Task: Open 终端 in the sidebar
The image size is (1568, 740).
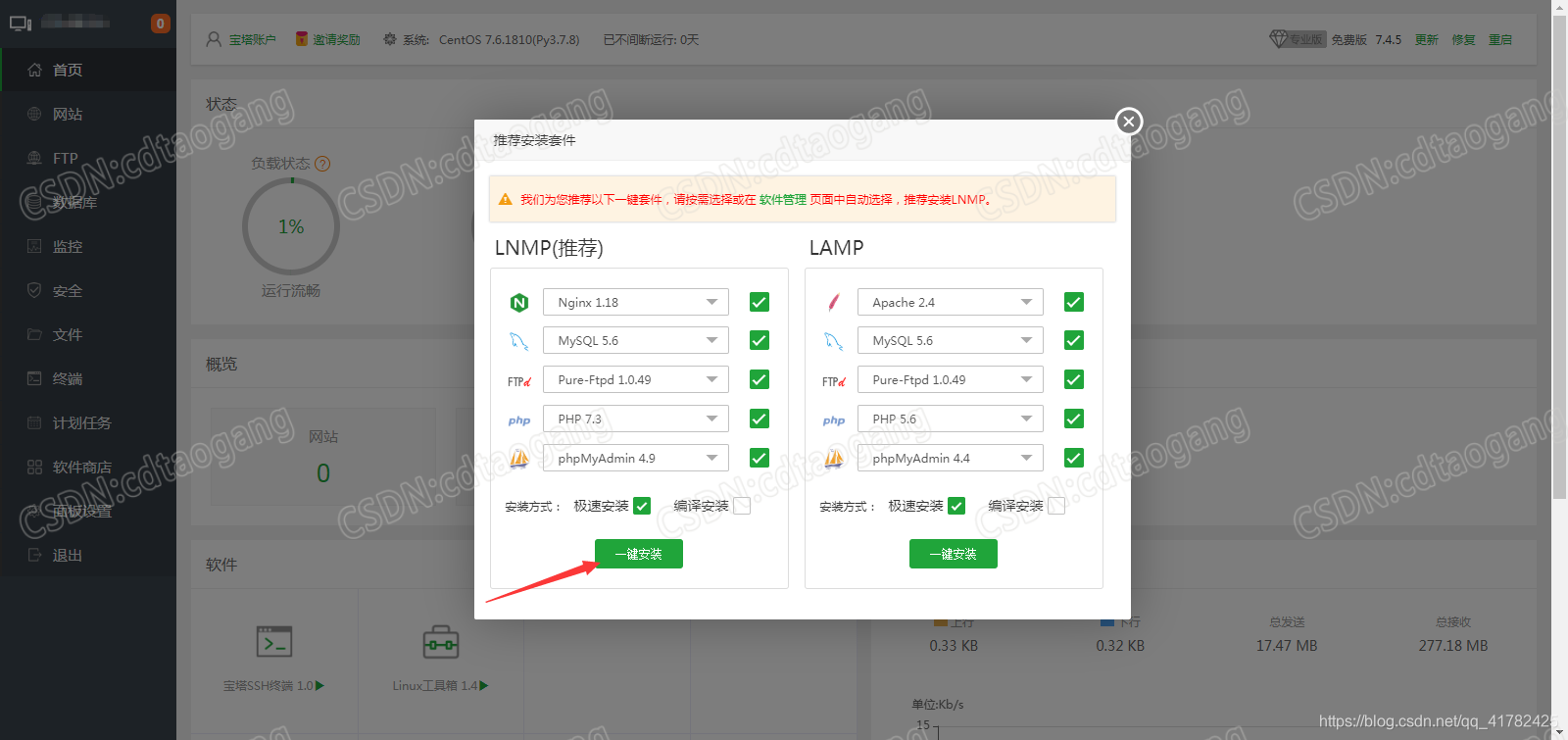Action: (x=88, y=378)
